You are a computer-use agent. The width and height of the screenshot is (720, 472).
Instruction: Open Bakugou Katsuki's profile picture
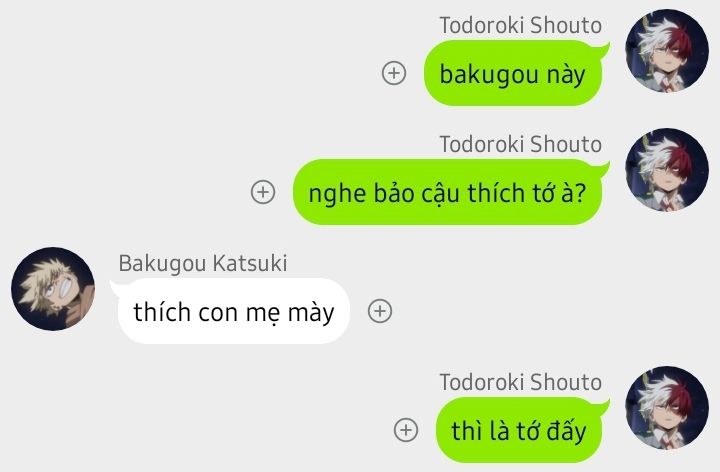click(x=53, y=289)
